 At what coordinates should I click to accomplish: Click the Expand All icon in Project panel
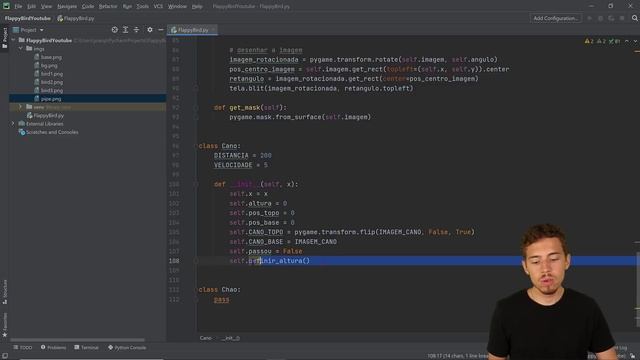(x=126, y=30)
